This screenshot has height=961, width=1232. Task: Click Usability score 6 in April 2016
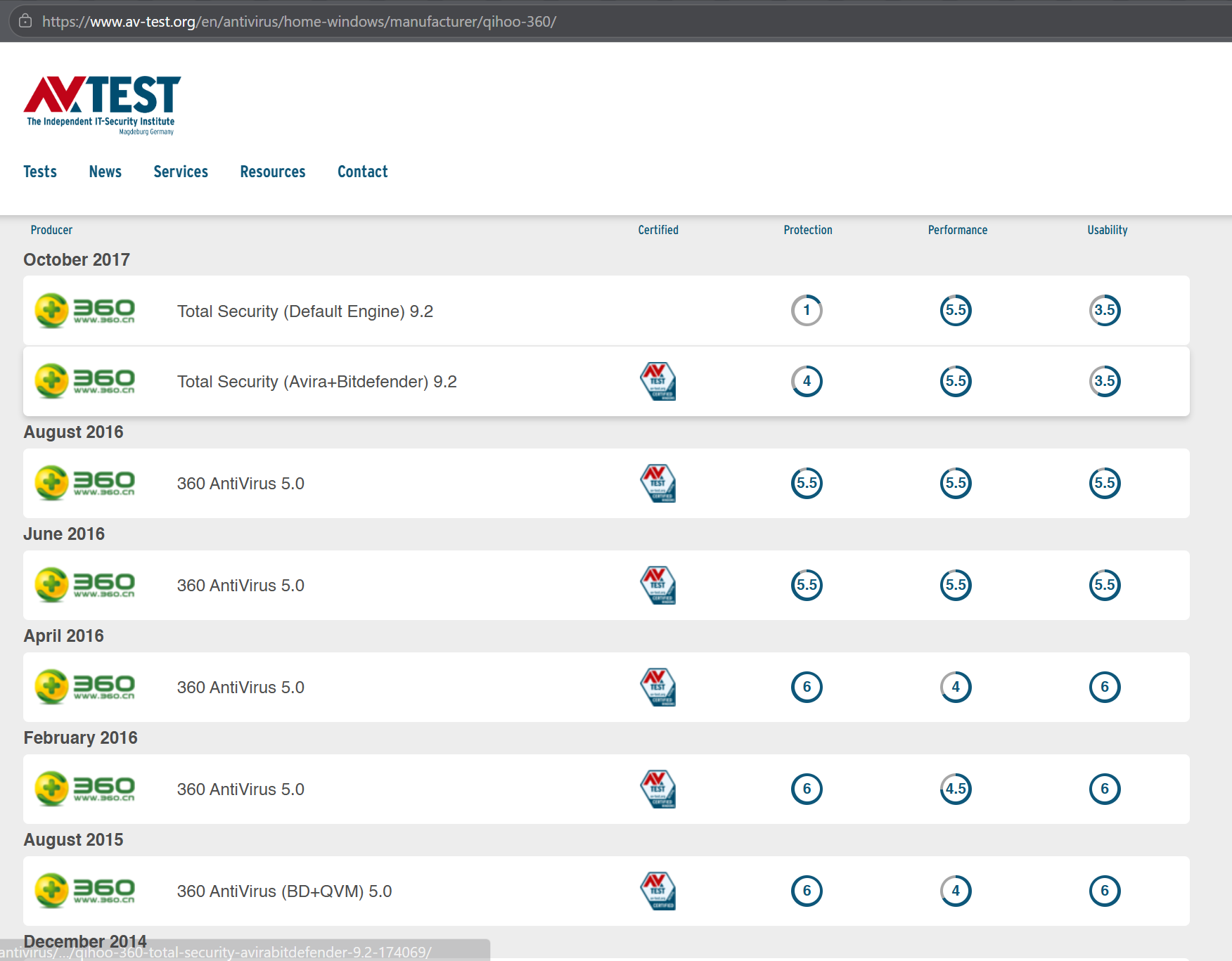coord(1105,687)
